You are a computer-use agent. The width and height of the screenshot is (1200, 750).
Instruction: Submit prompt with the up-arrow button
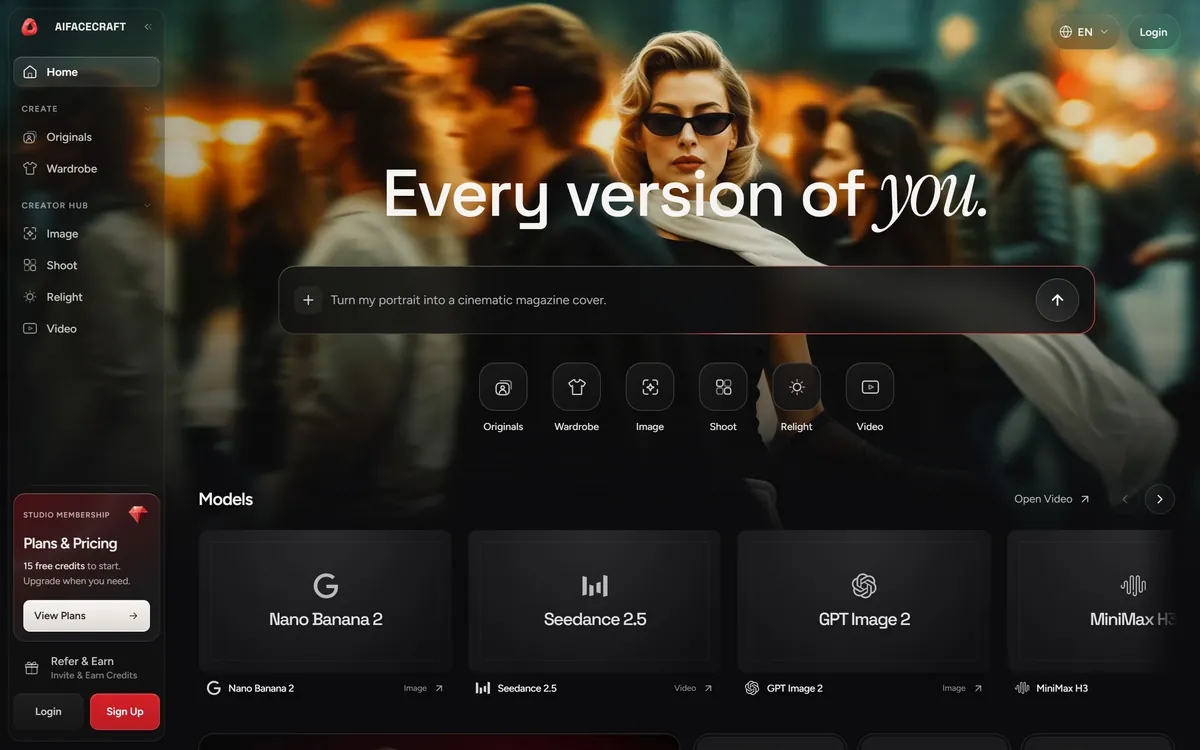pos(1057,300)
